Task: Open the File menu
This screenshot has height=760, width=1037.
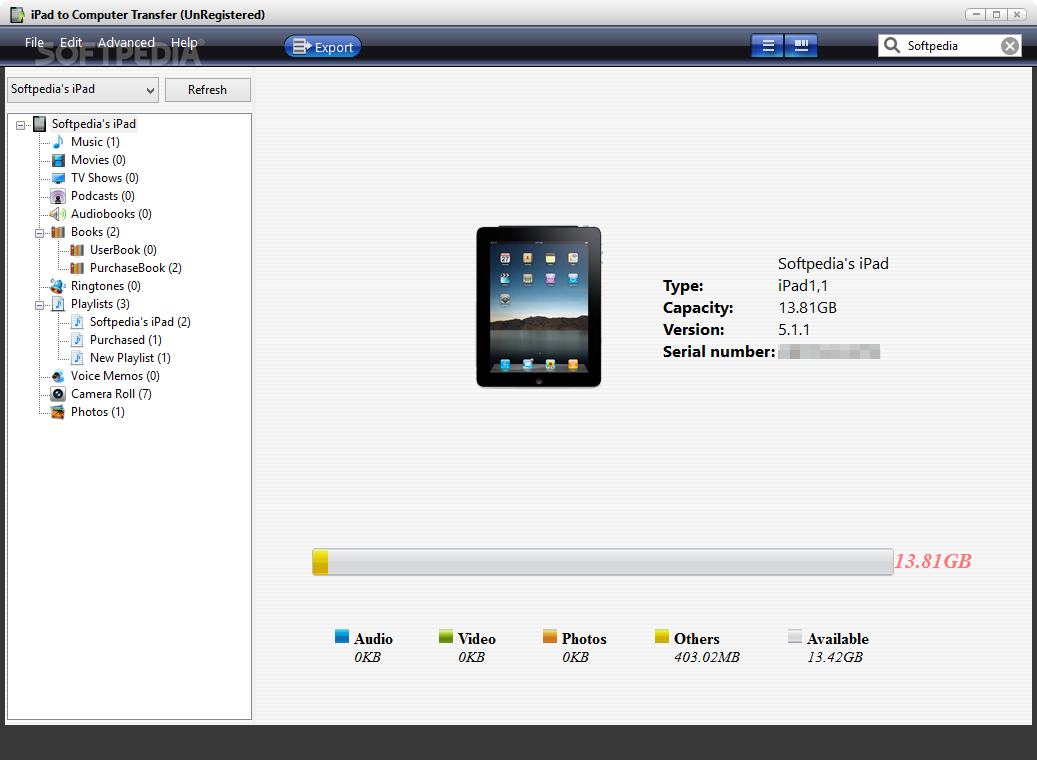Action: point(34,42)
